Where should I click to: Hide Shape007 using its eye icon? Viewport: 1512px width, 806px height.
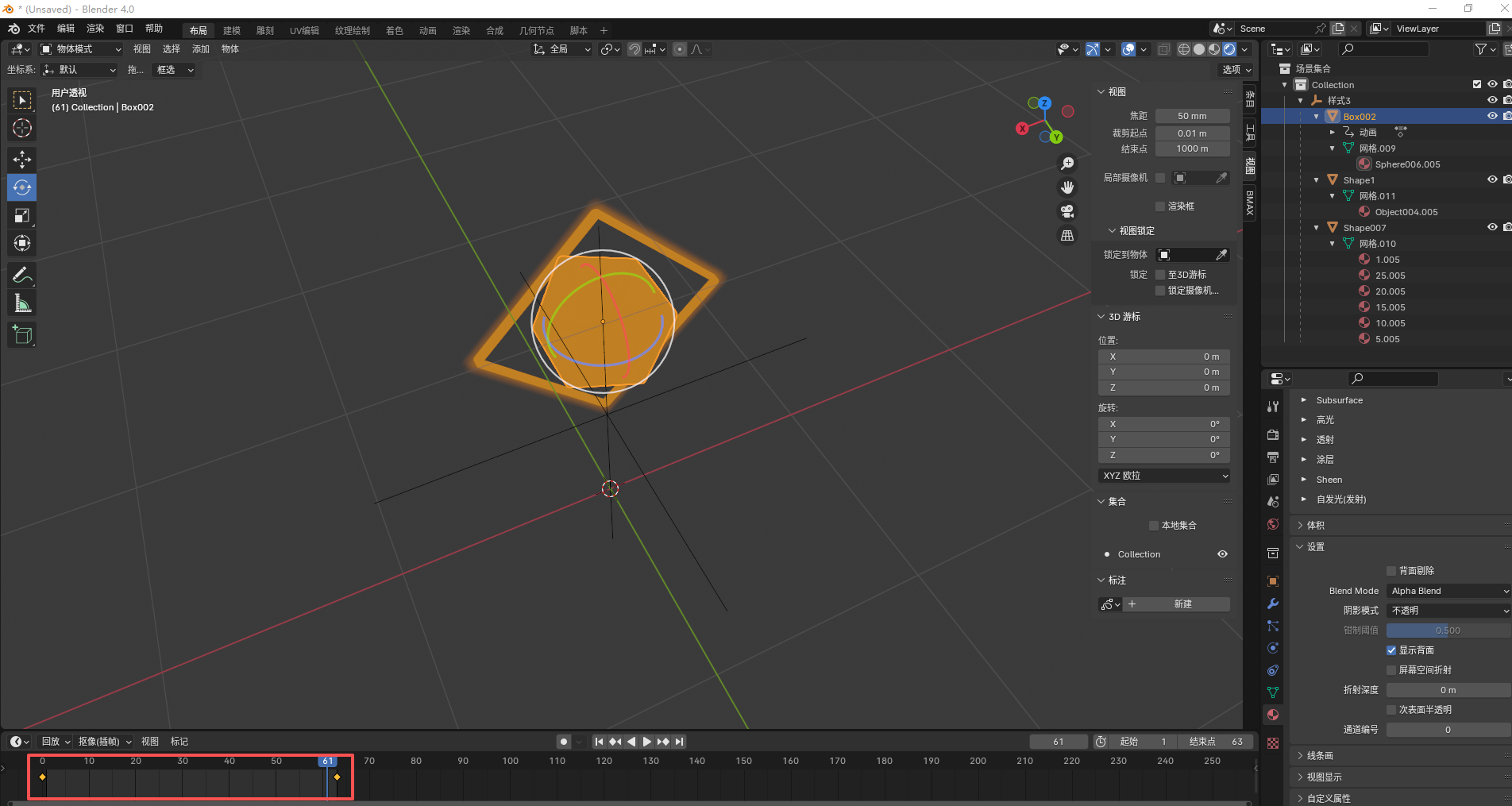(x=1492, y=227)
